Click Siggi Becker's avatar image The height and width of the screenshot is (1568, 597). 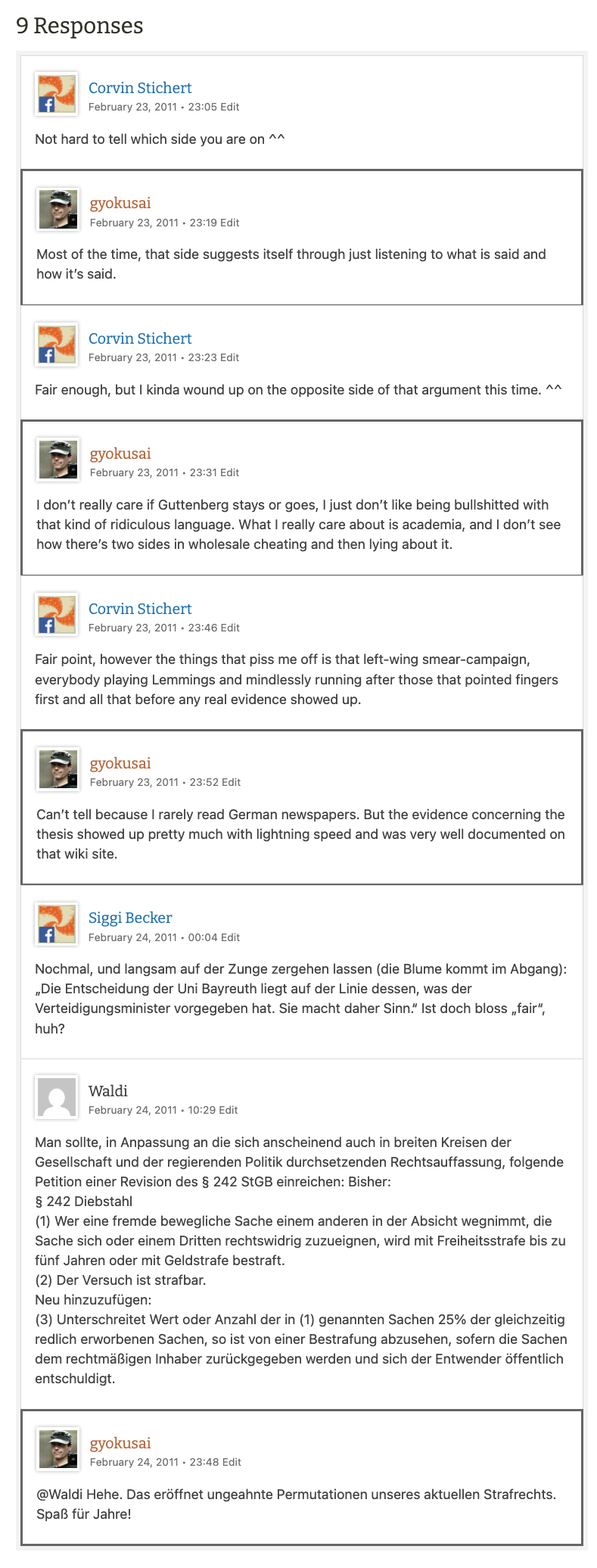click(x=57, y=924)
